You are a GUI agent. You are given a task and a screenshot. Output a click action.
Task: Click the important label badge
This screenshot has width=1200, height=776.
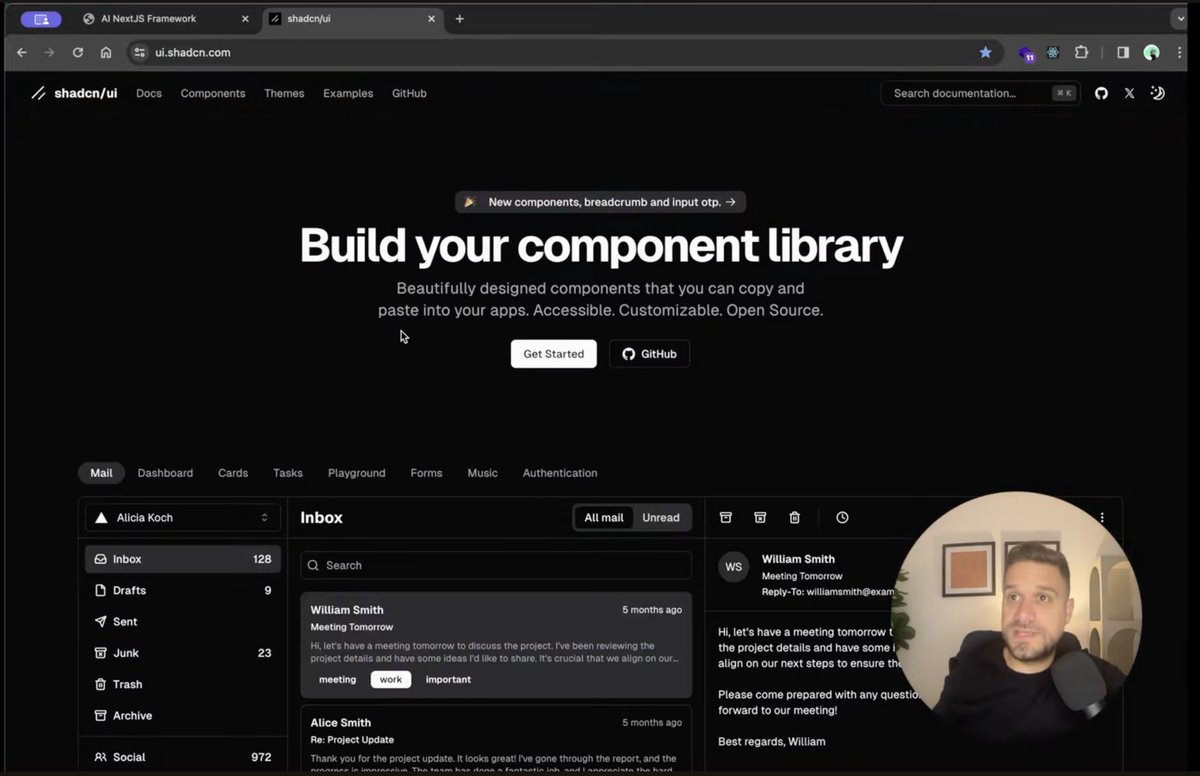pyautogui.click(x=448, y=679)
